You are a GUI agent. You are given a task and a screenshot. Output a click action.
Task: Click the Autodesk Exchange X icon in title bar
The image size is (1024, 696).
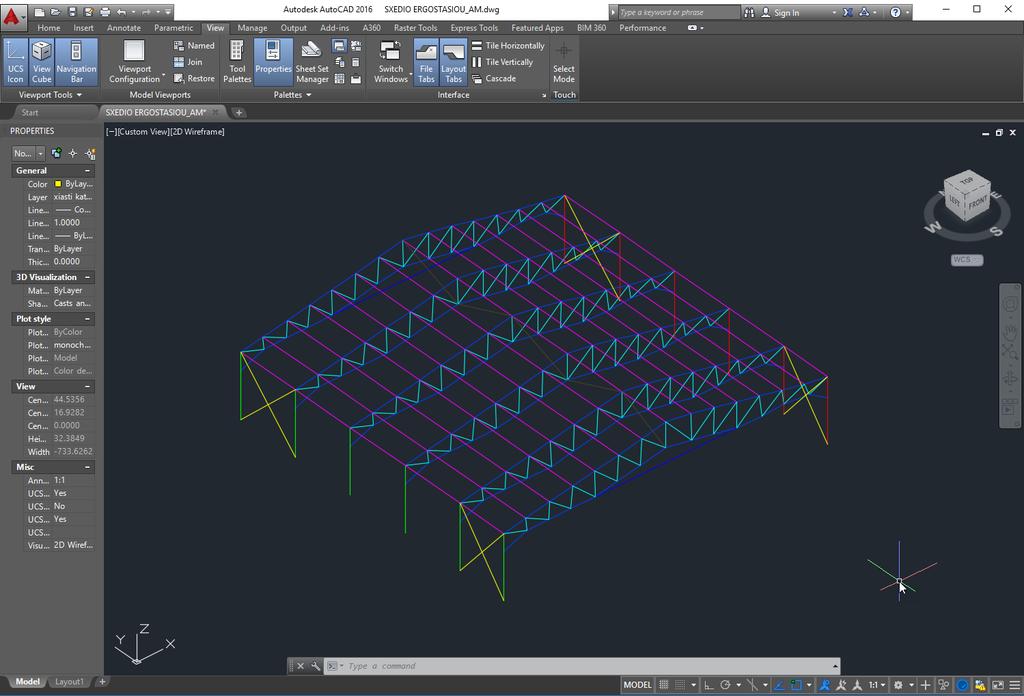coord(847,12)
